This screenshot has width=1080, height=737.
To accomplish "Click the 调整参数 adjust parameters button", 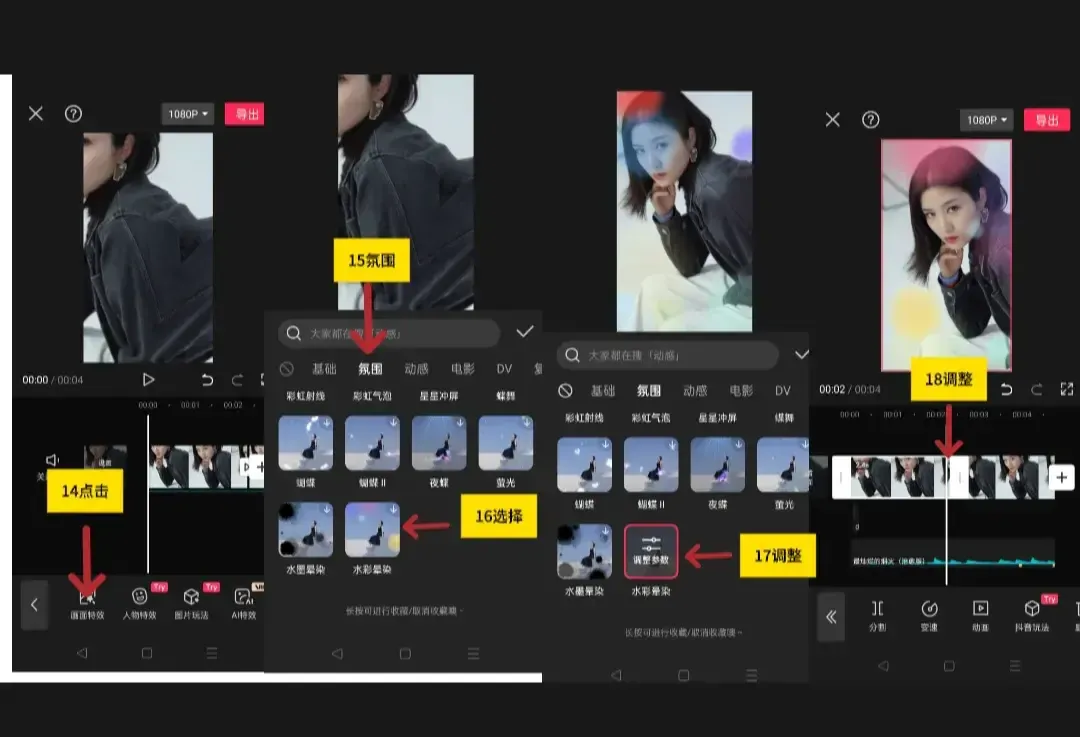I will [651, 552].
